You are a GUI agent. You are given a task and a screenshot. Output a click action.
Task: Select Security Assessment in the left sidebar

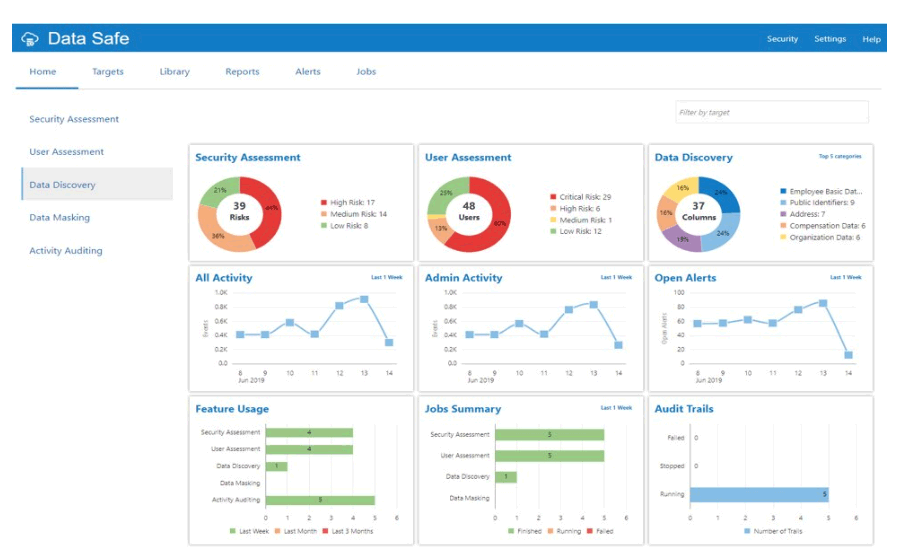74,119
